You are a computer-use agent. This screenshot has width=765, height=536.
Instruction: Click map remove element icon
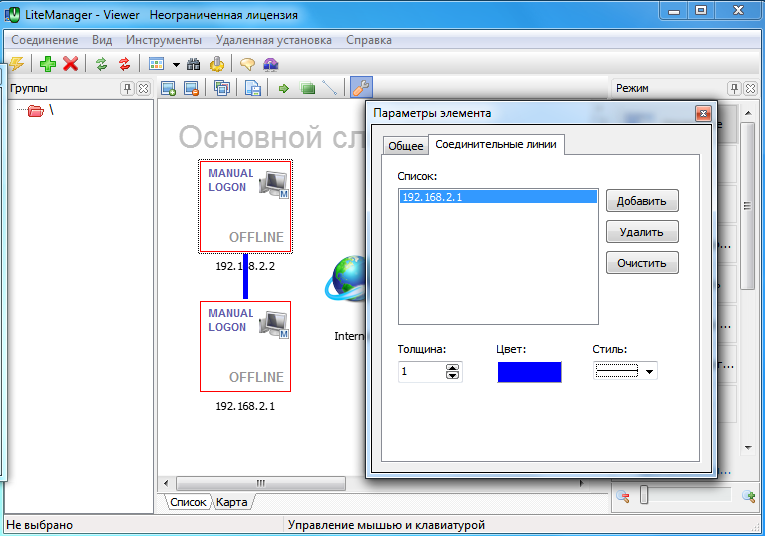(191, 88)
